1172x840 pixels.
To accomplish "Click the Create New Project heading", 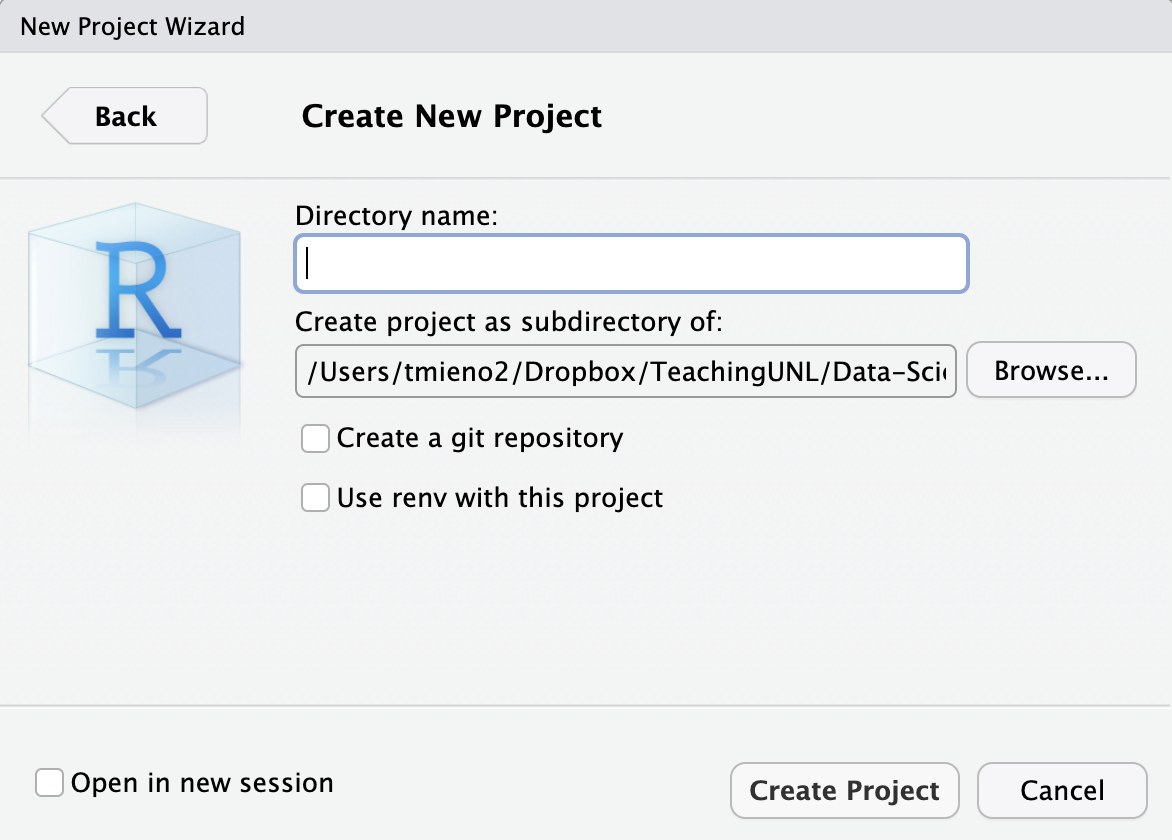I will [x=452, y=116].
